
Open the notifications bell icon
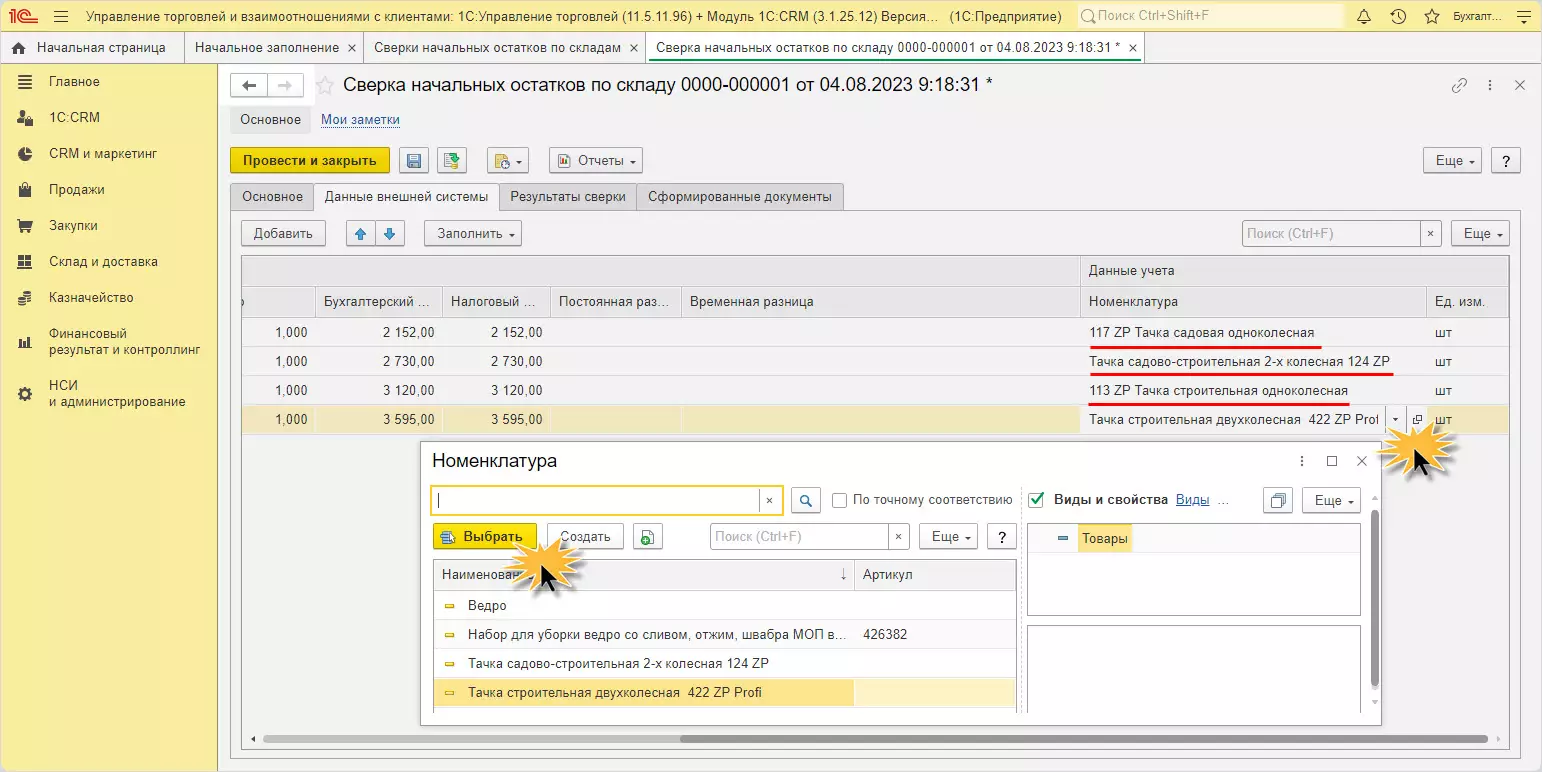pyautogui.click(x=1364, y=17)
